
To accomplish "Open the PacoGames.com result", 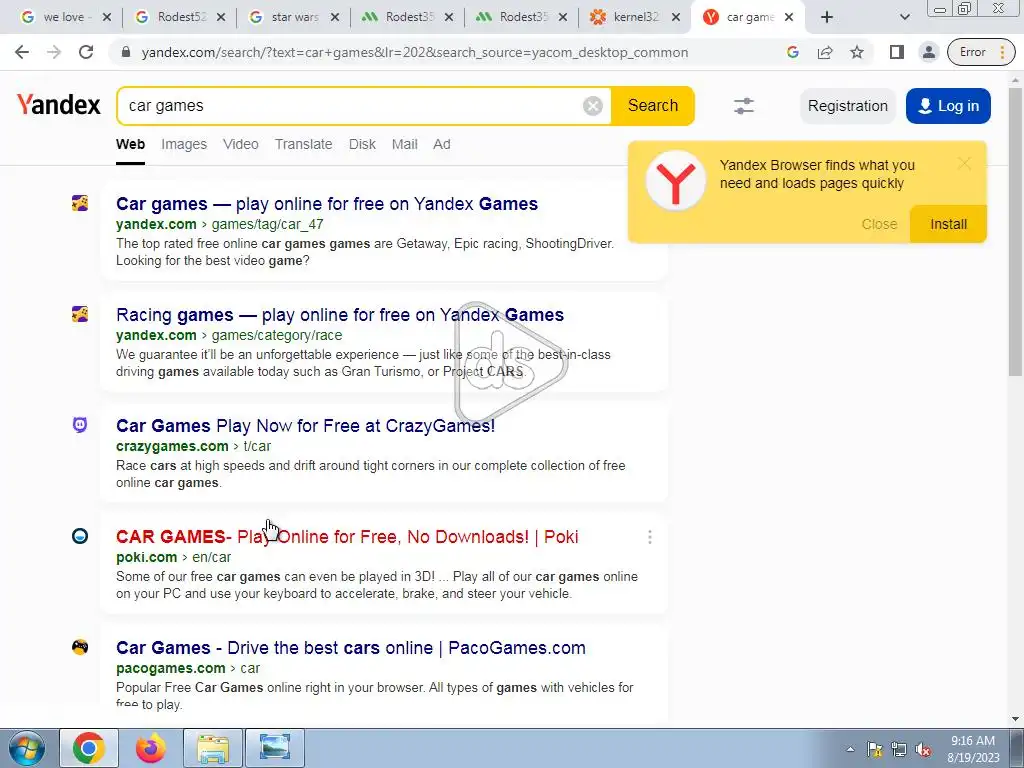I will tap(351, 648).
